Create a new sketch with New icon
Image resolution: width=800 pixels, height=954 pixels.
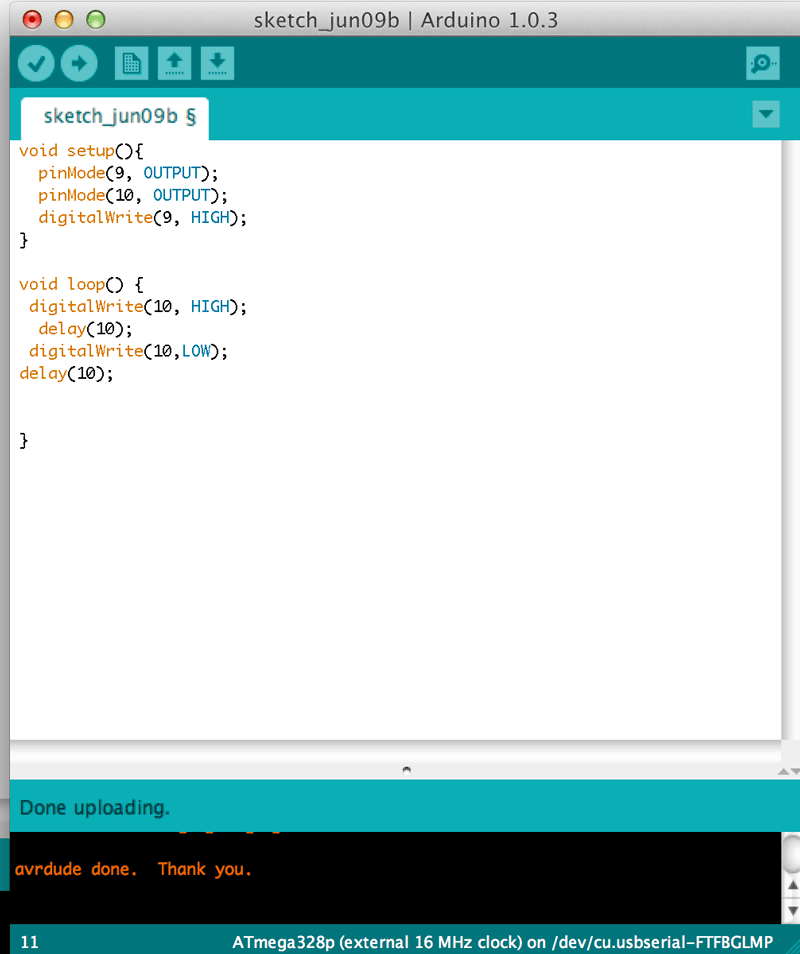point(131,63)
